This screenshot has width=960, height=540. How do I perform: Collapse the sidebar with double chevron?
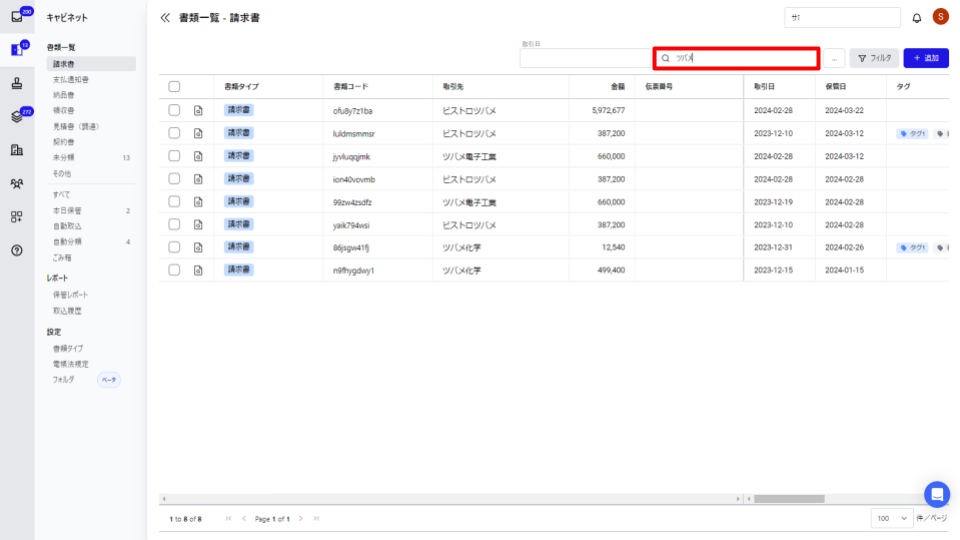coord(165,18)
